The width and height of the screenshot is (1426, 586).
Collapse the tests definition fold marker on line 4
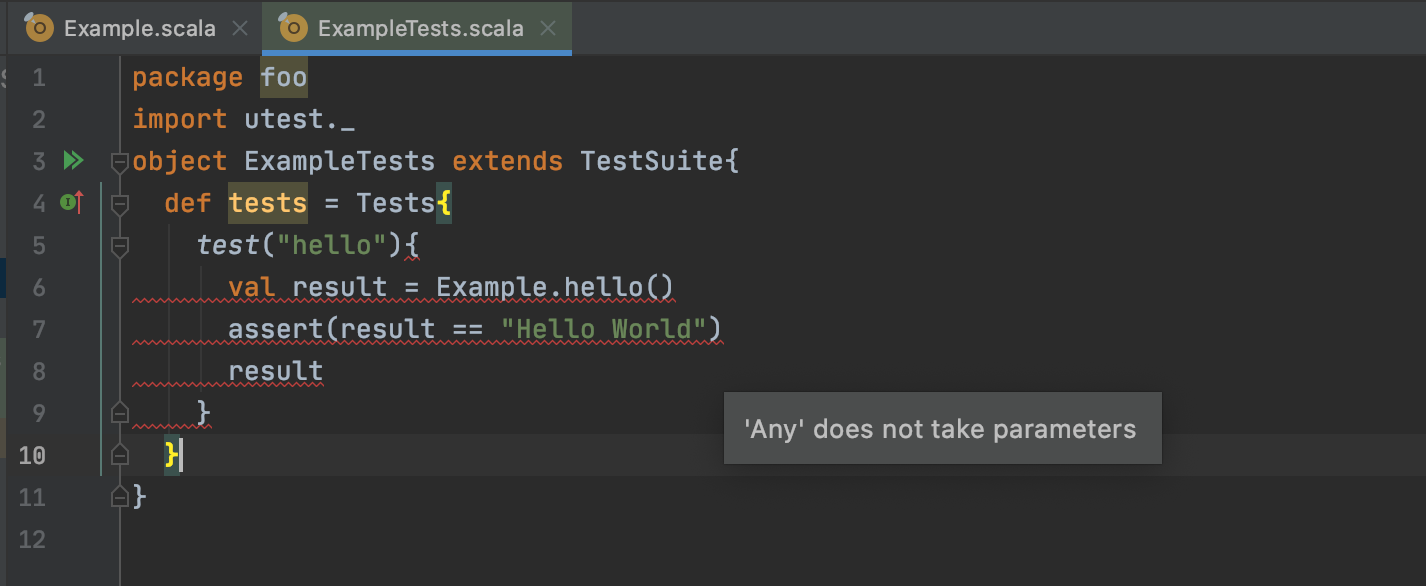pyautogui.click(x=119, y=203)
